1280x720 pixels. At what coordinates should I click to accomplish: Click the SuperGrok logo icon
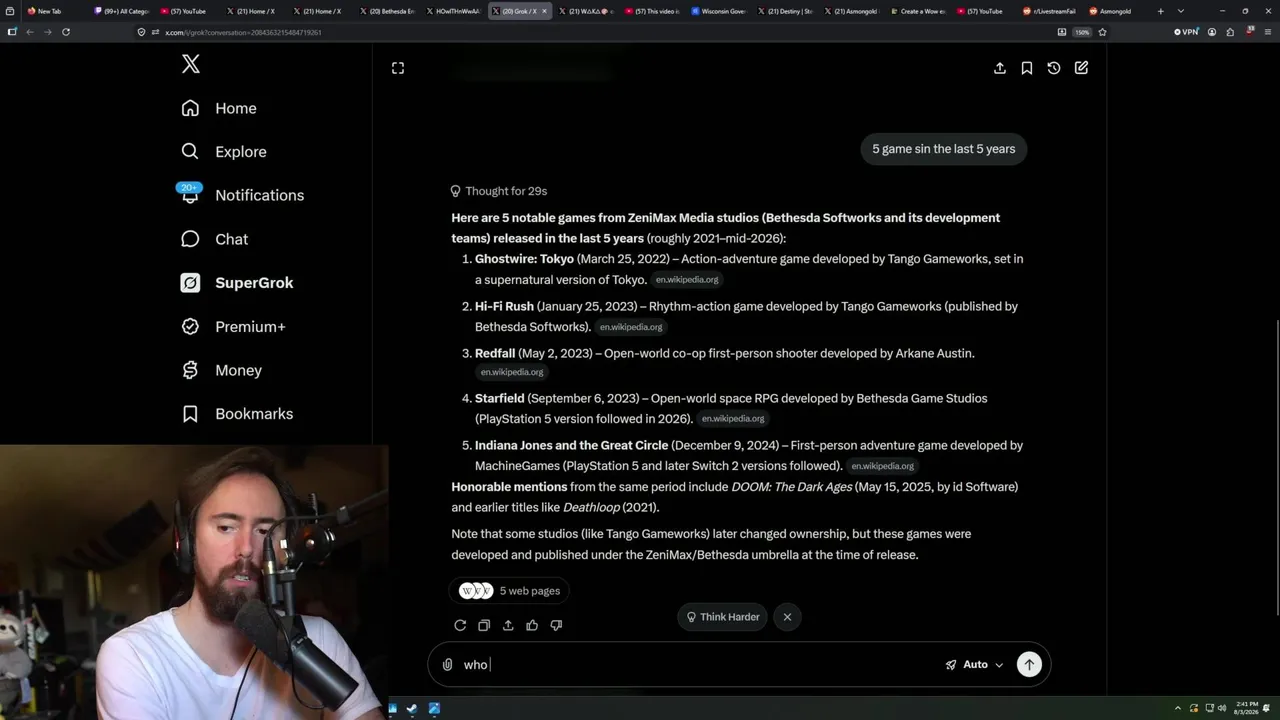click(x=190, y=283)
